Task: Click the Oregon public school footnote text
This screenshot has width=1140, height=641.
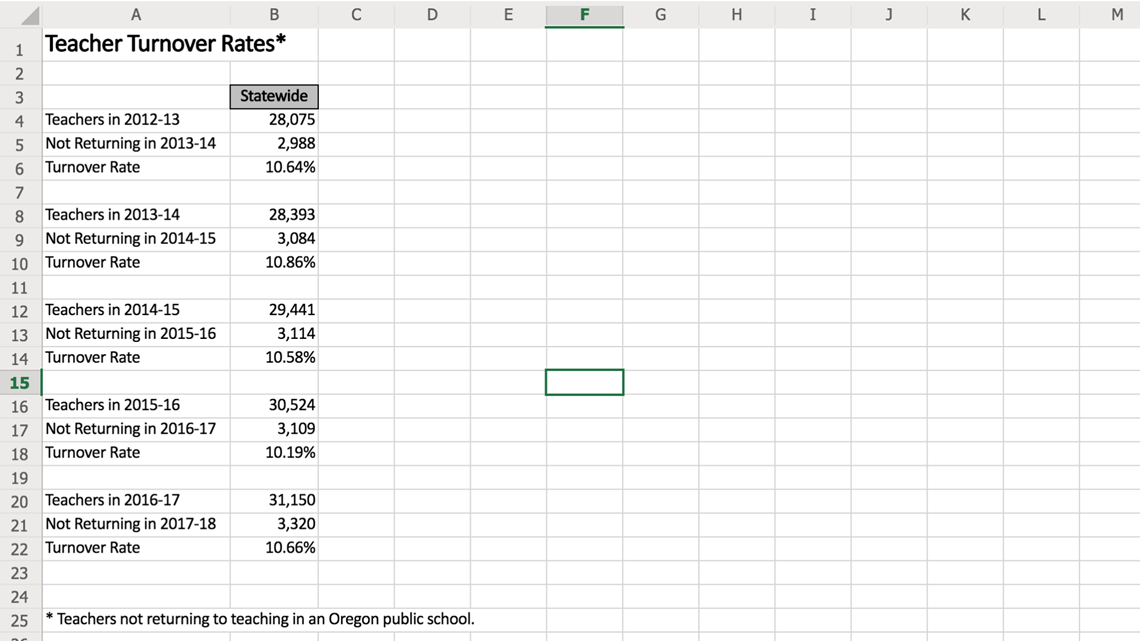Action: [x=260, y=620]
